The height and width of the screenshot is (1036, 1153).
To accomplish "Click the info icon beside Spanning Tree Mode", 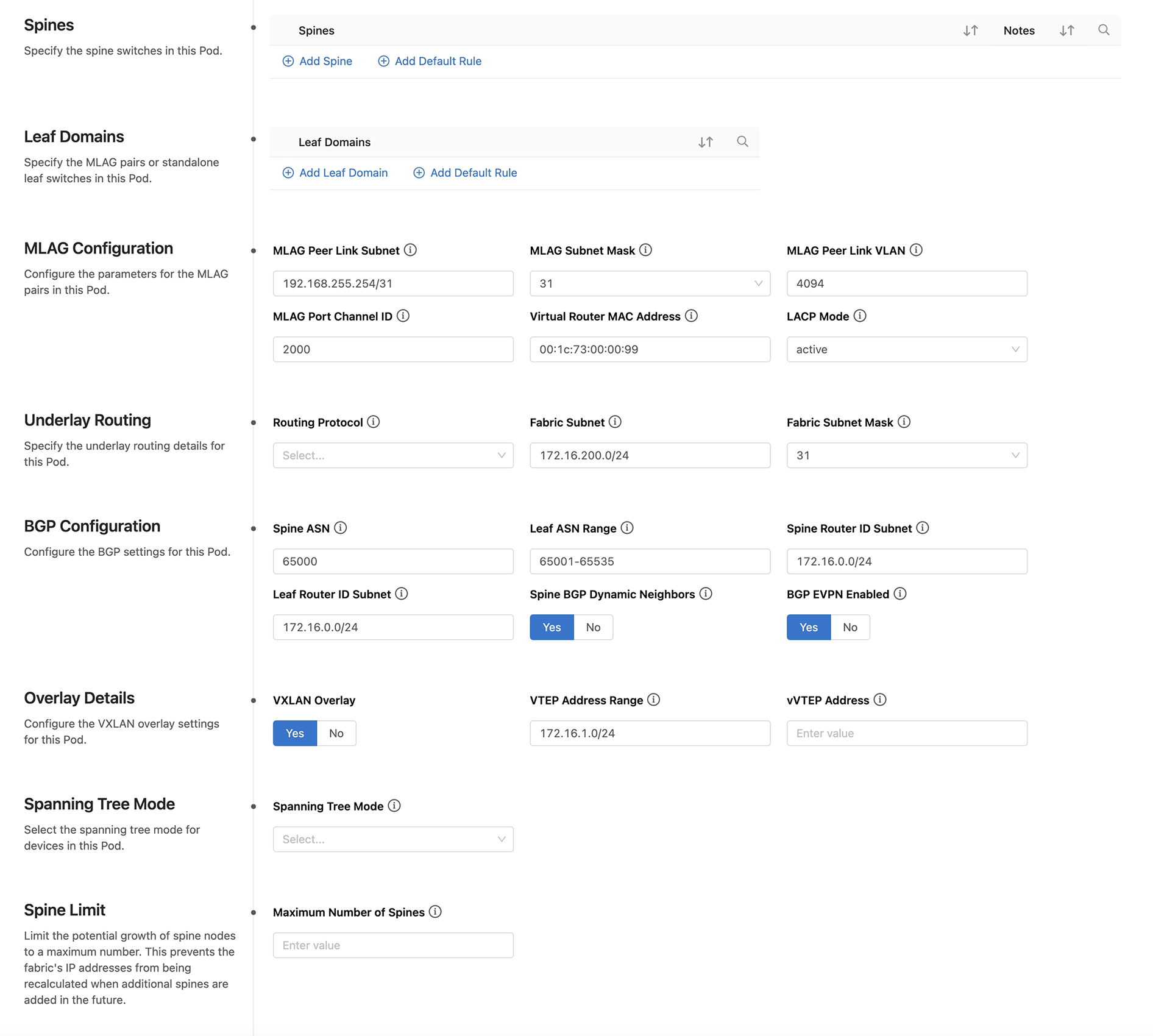I will click(395, 806).
